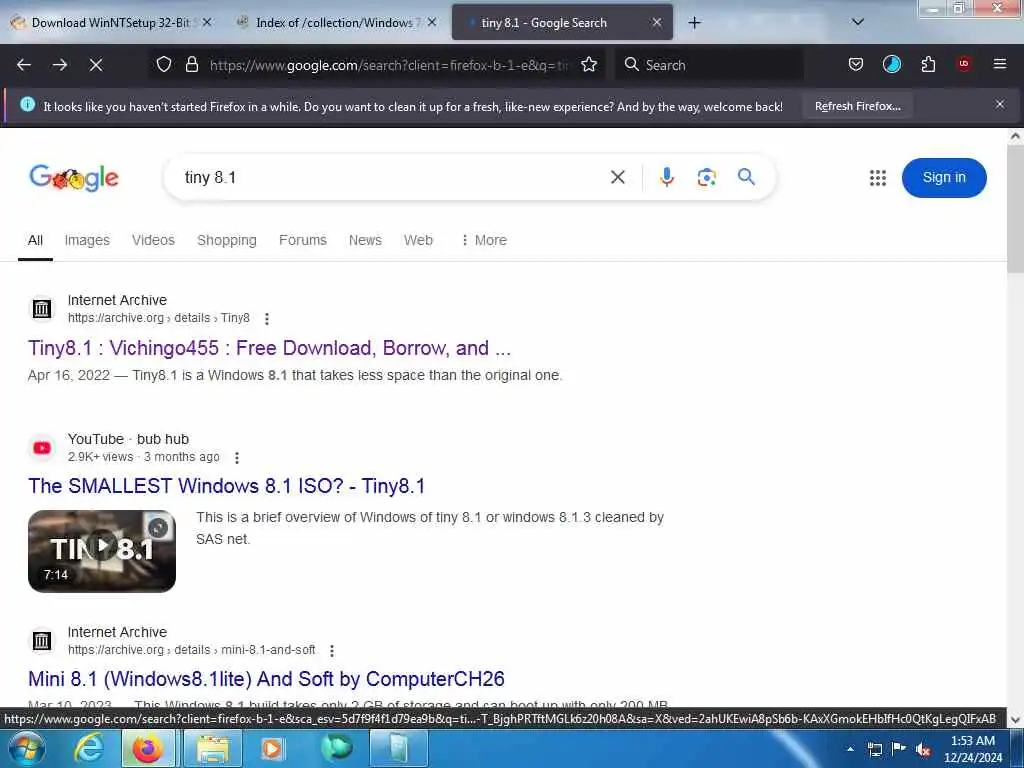Open the uBlock Origin extension icon
The width and height of the screenshot is (1024, 768).
point(964,65)
